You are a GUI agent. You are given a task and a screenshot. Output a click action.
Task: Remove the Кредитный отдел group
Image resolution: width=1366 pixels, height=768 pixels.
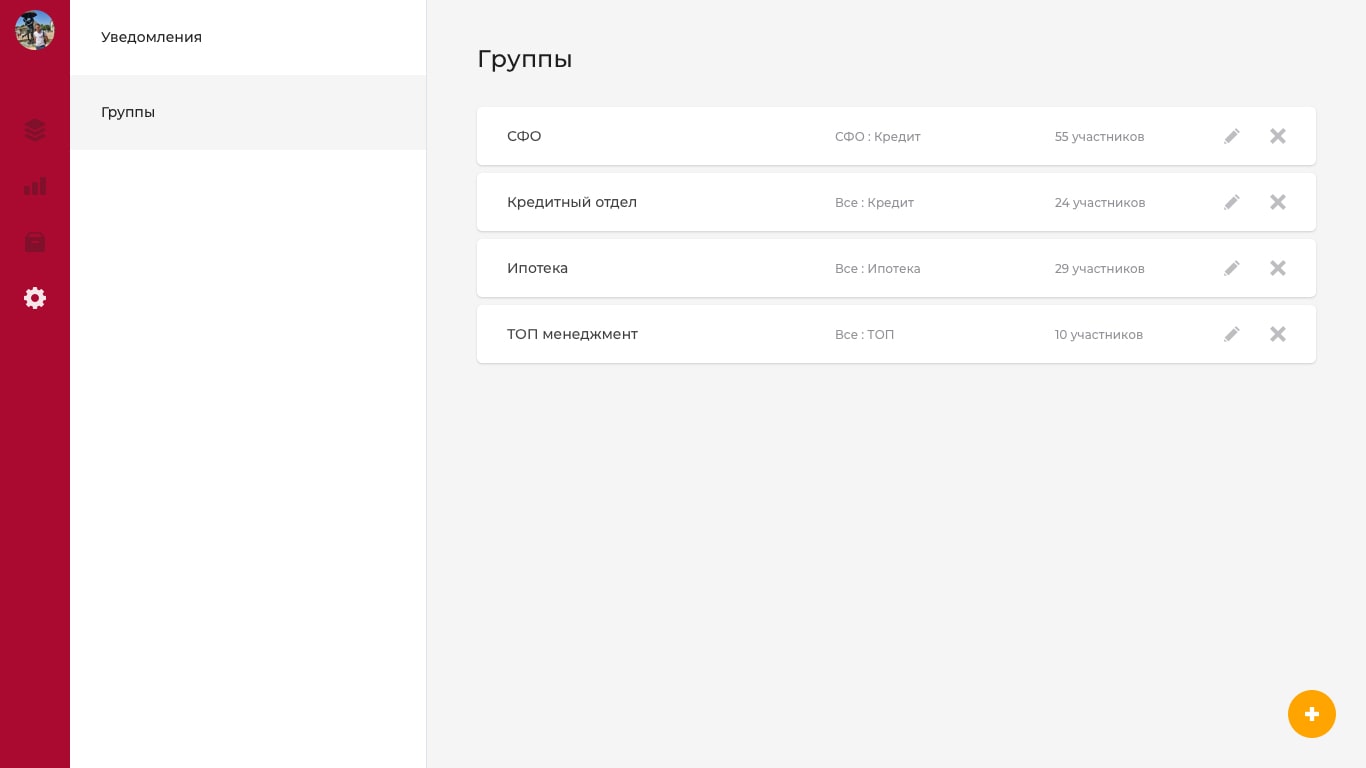pos(1278,202)
